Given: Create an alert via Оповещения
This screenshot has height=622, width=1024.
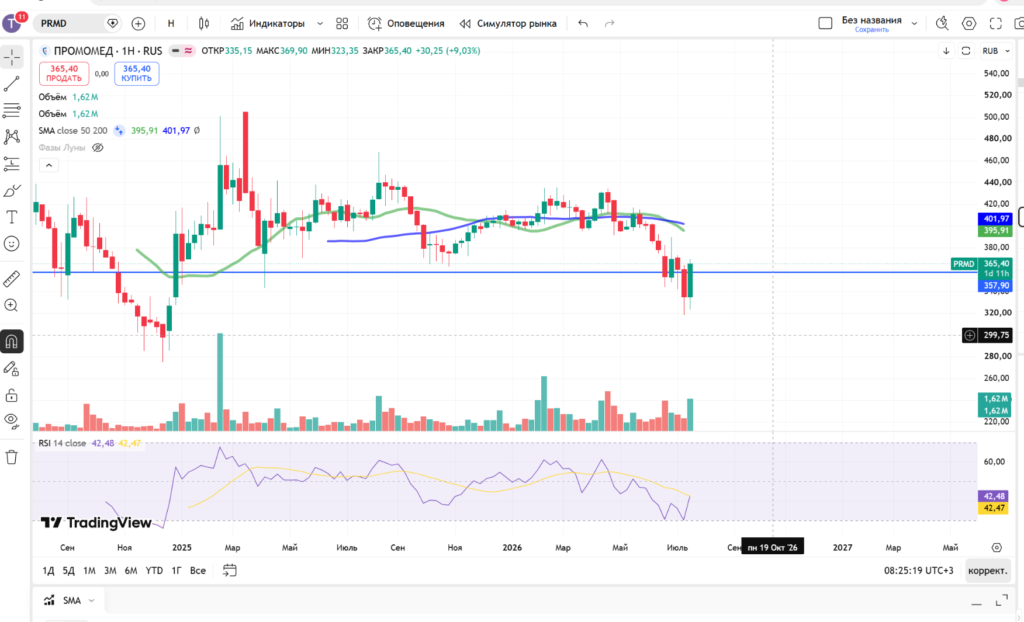Looking at the screenshot, I should pos(406,24).
